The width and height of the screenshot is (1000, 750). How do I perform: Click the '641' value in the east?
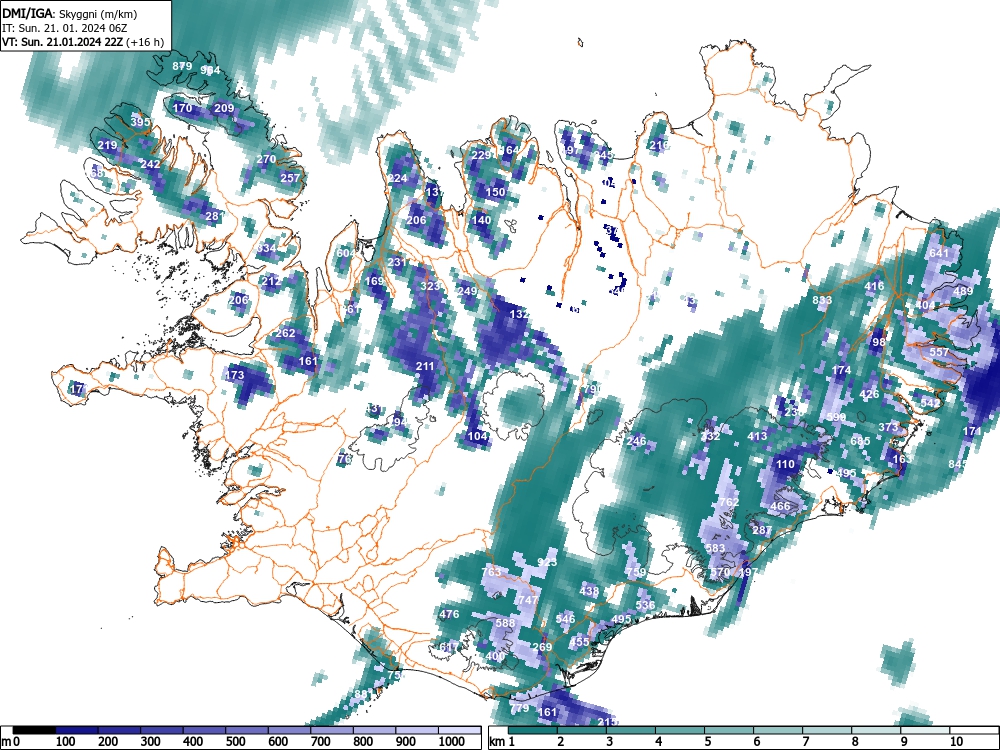(x=939, y=253)
